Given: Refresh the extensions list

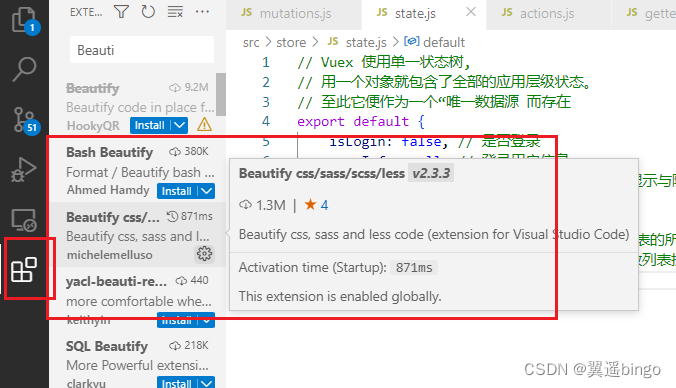Looking at the screenshot, I should 148,12.
